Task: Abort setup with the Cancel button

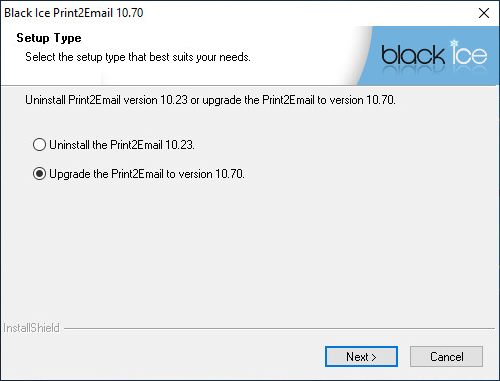Action: click(446, 357)
